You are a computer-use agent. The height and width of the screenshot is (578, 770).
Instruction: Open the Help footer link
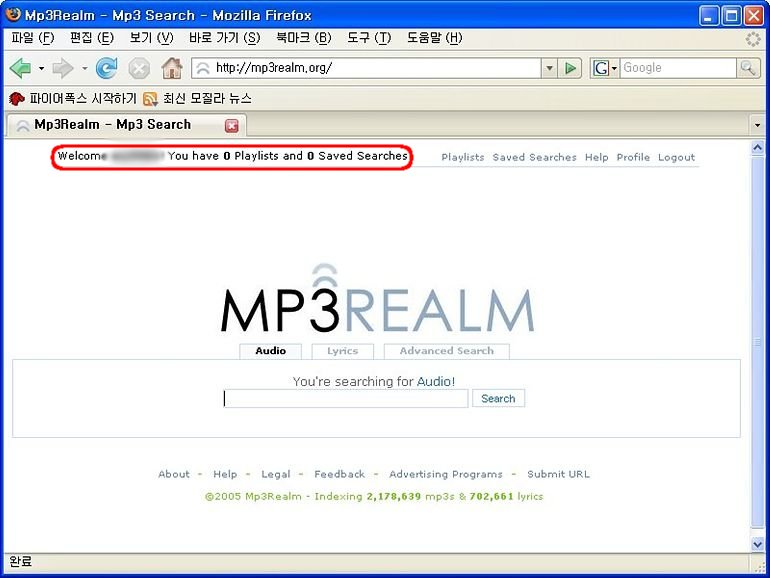(x=225, y=474)
